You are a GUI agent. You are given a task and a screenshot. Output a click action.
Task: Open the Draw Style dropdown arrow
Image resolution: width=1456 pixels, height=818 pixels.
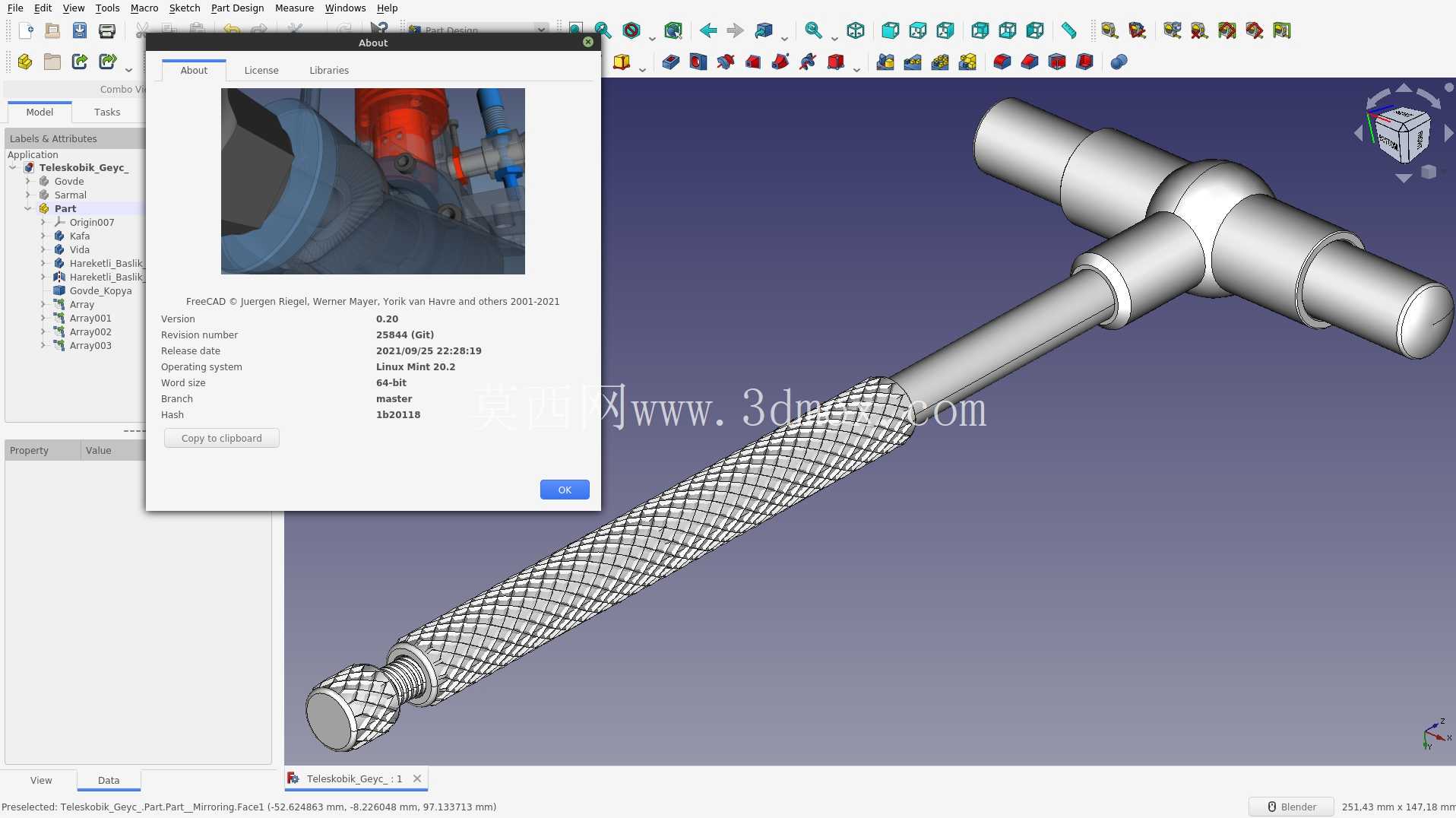[x=652, y=38]
